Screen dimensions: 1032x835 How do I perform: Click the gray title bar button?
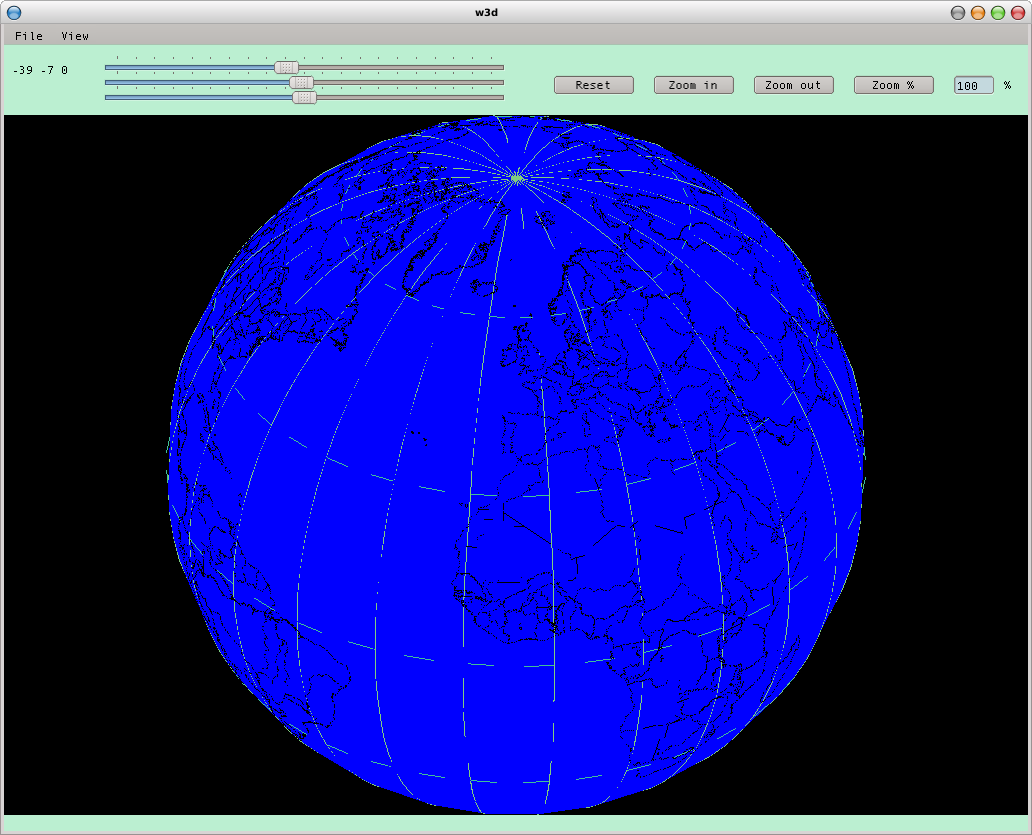(x=957, y=12)
